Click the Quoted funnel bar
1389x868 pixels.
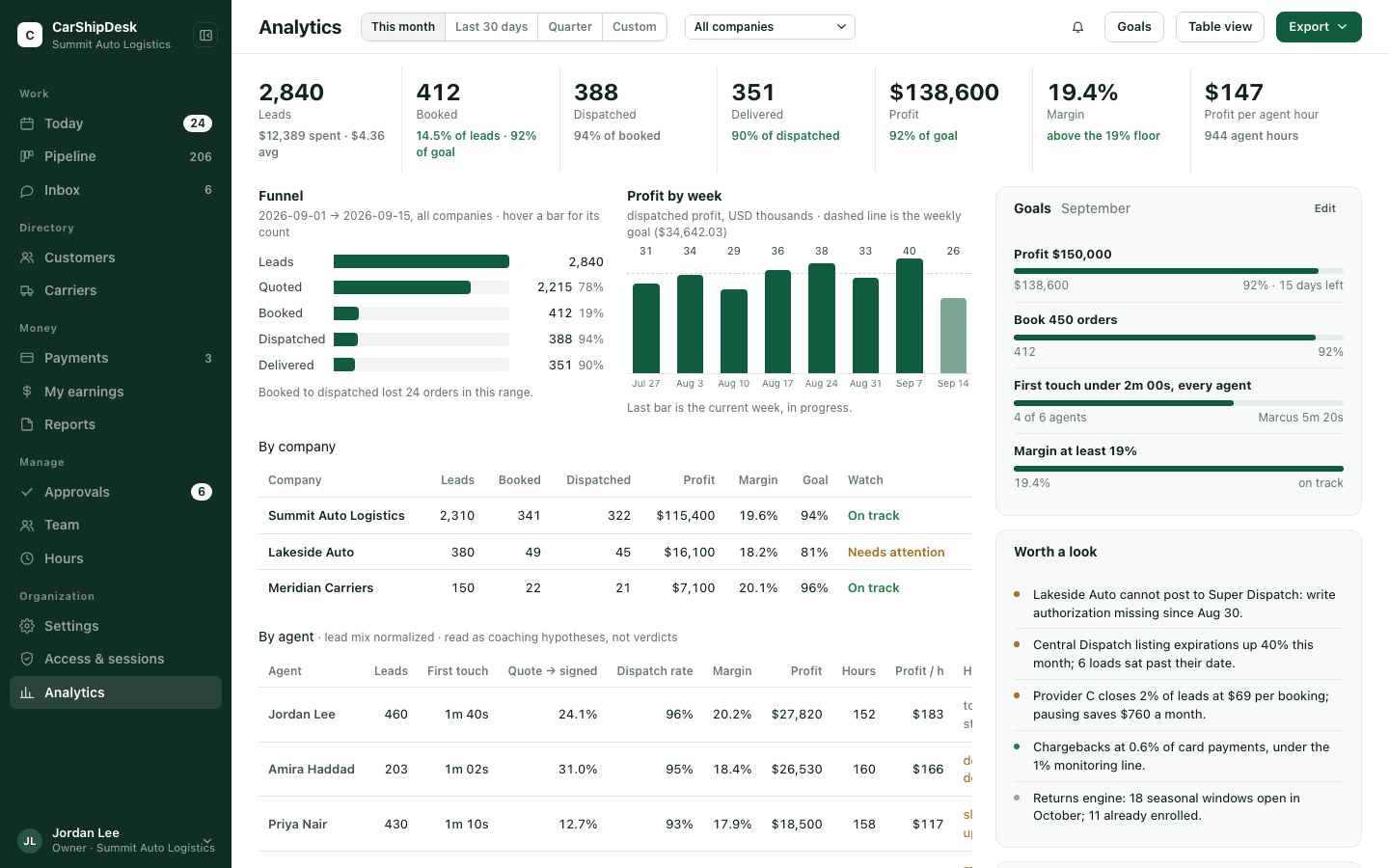point(422,287)
